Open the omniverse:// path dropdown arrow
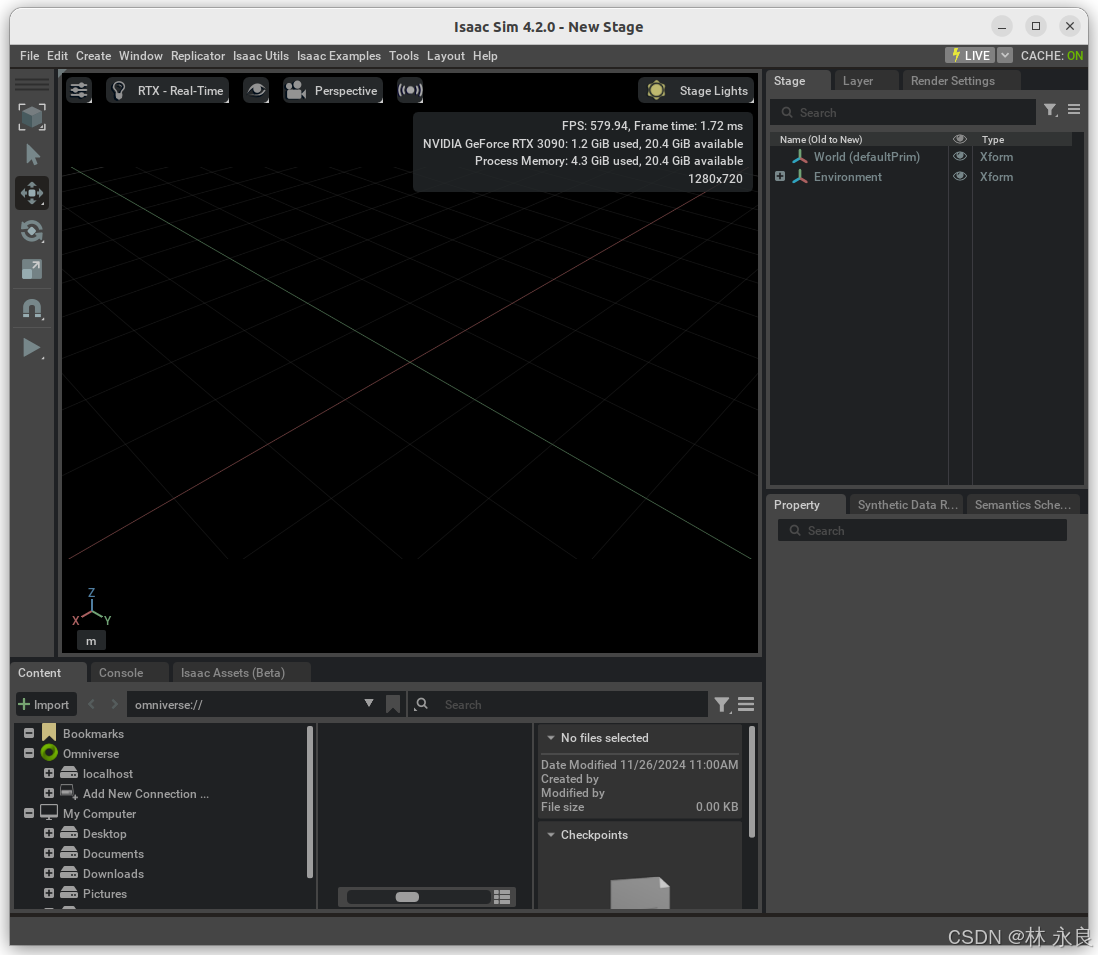 point(369,703)
